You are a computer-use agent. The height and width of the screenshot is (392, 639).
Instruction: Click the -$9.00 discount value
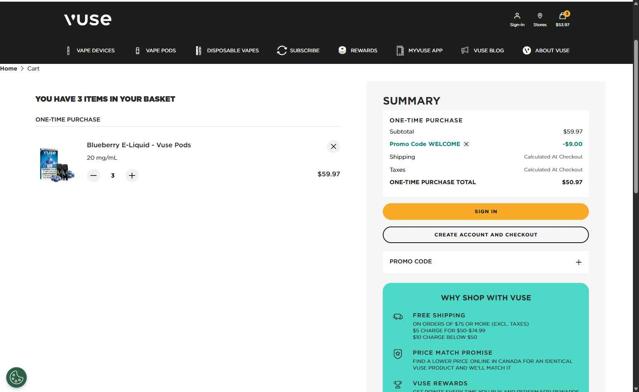(x=573, y=144)
